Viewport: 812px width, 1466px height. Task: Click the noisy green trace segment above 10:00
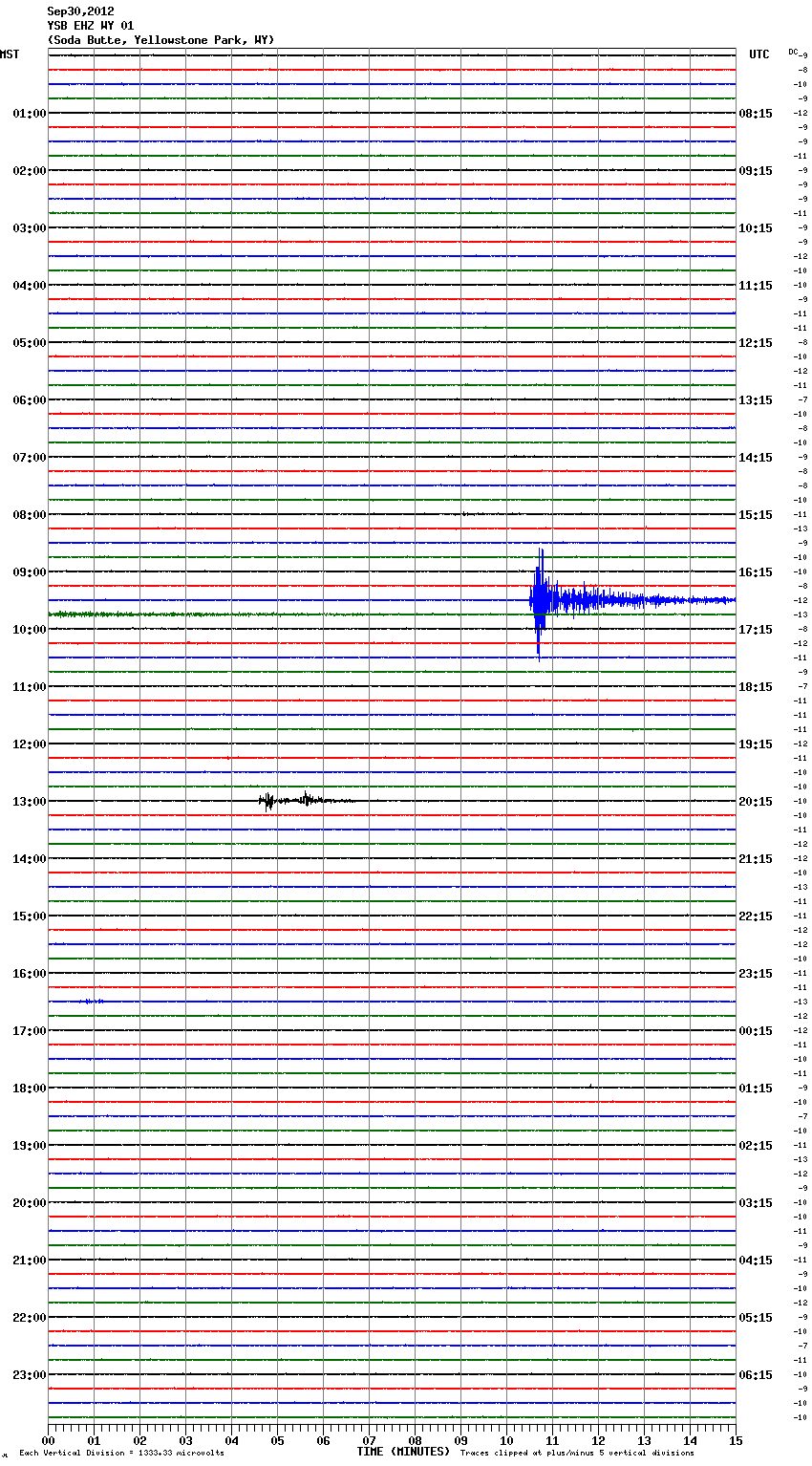pyautogui.click(x=162, y=614)
